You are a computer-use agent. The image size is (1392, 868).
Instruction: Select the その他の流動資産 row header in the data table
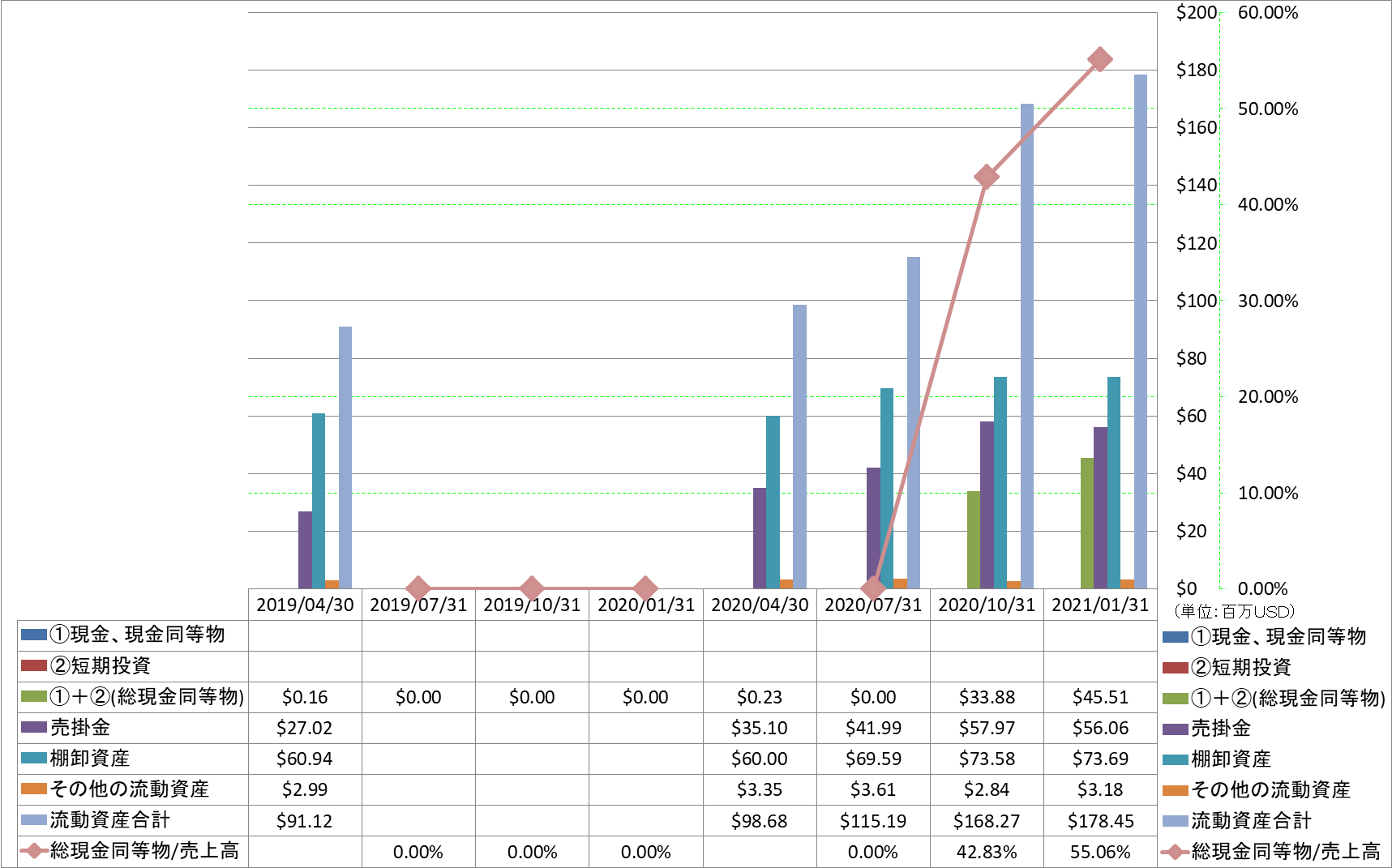tap(133, 789)
